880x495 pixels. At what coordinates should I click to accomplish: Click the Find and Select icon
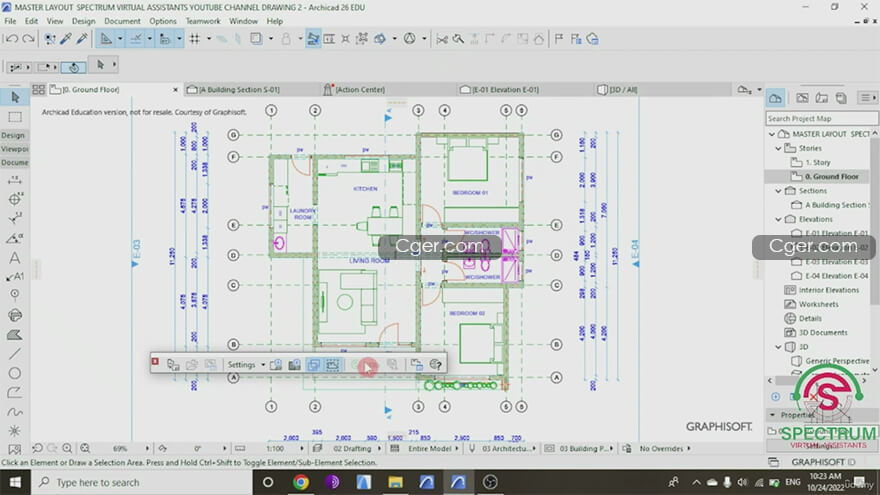49,39
